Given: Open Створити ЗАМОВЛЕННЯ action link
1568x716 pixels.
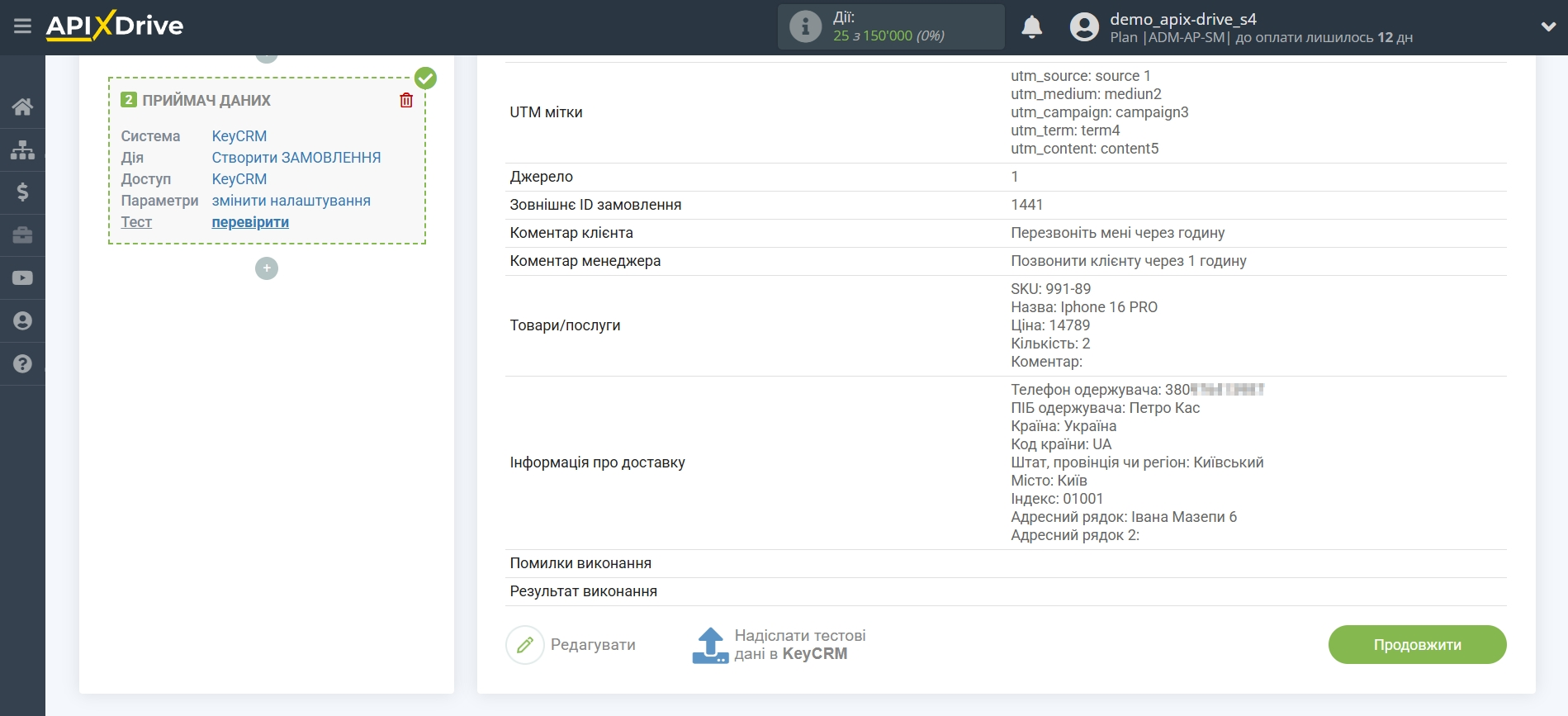Looking at the screenshot, I should [x=296, y=158].
